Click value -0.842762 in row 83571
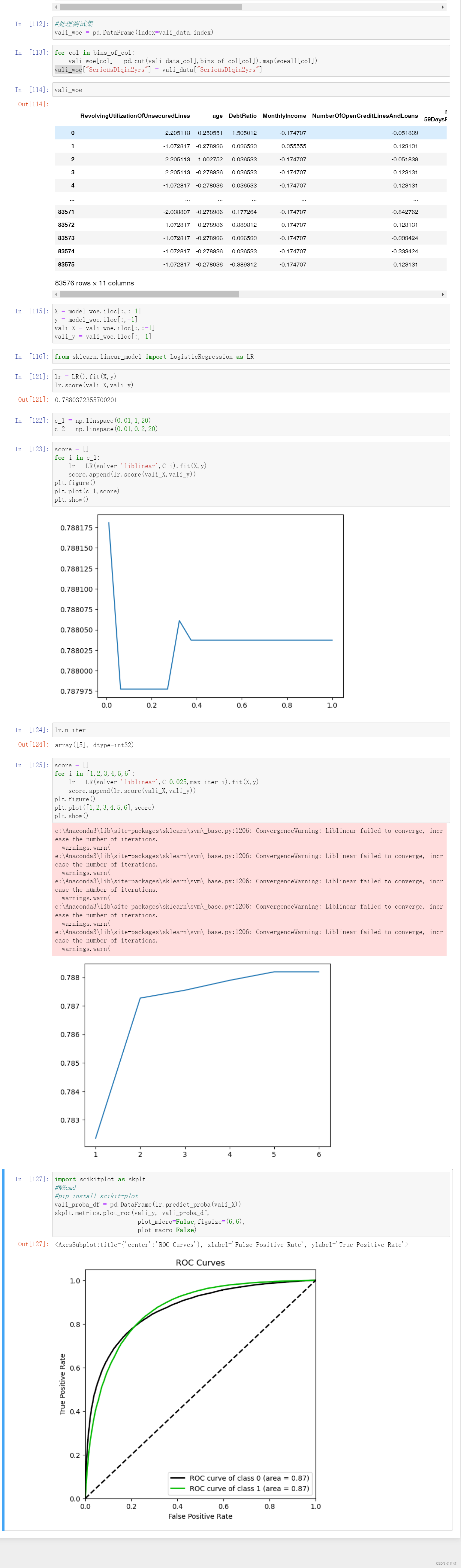 pos(405,212)
